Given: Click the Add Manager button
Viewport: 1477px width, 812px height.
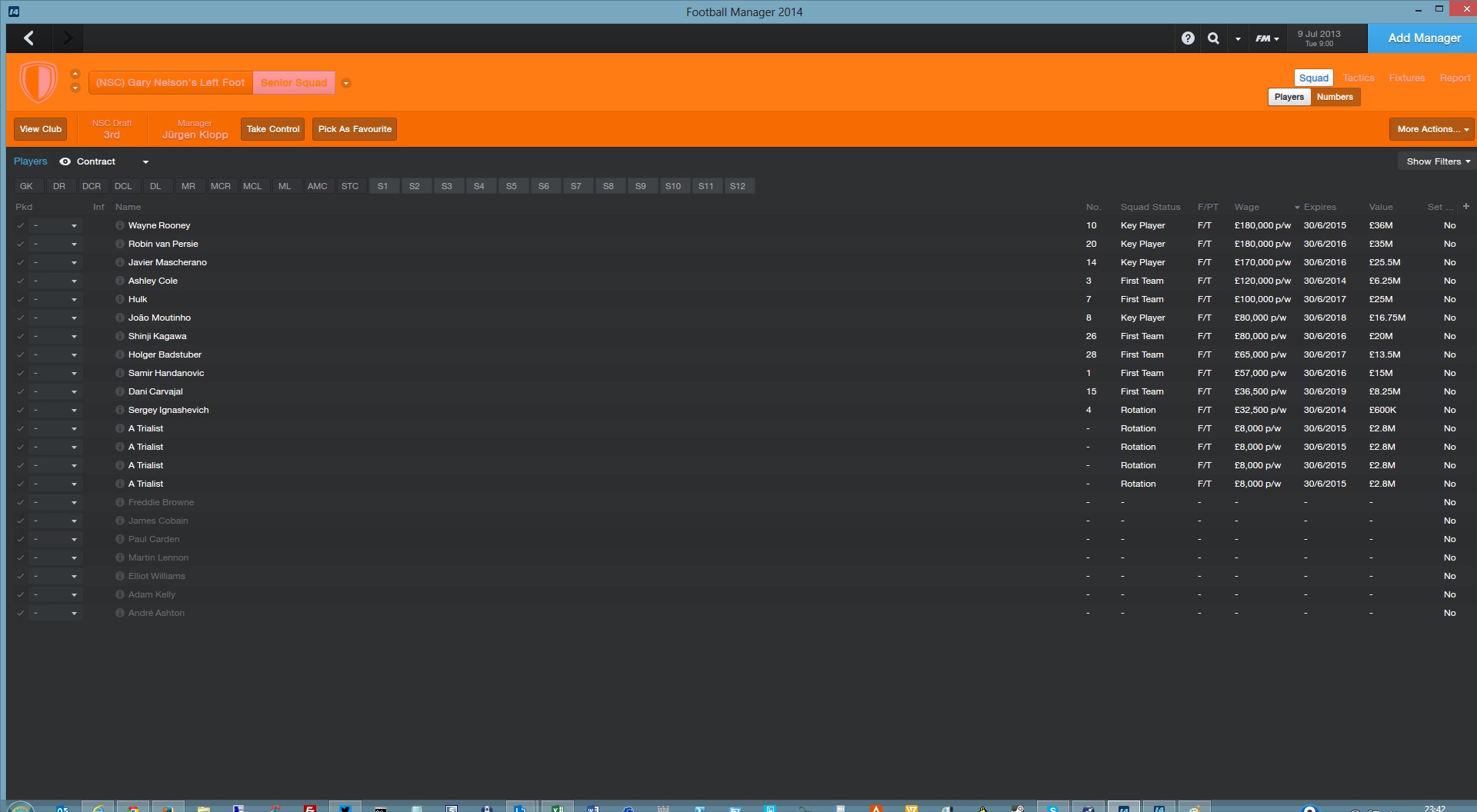Looking at the screenshot, I should 1424,38.
